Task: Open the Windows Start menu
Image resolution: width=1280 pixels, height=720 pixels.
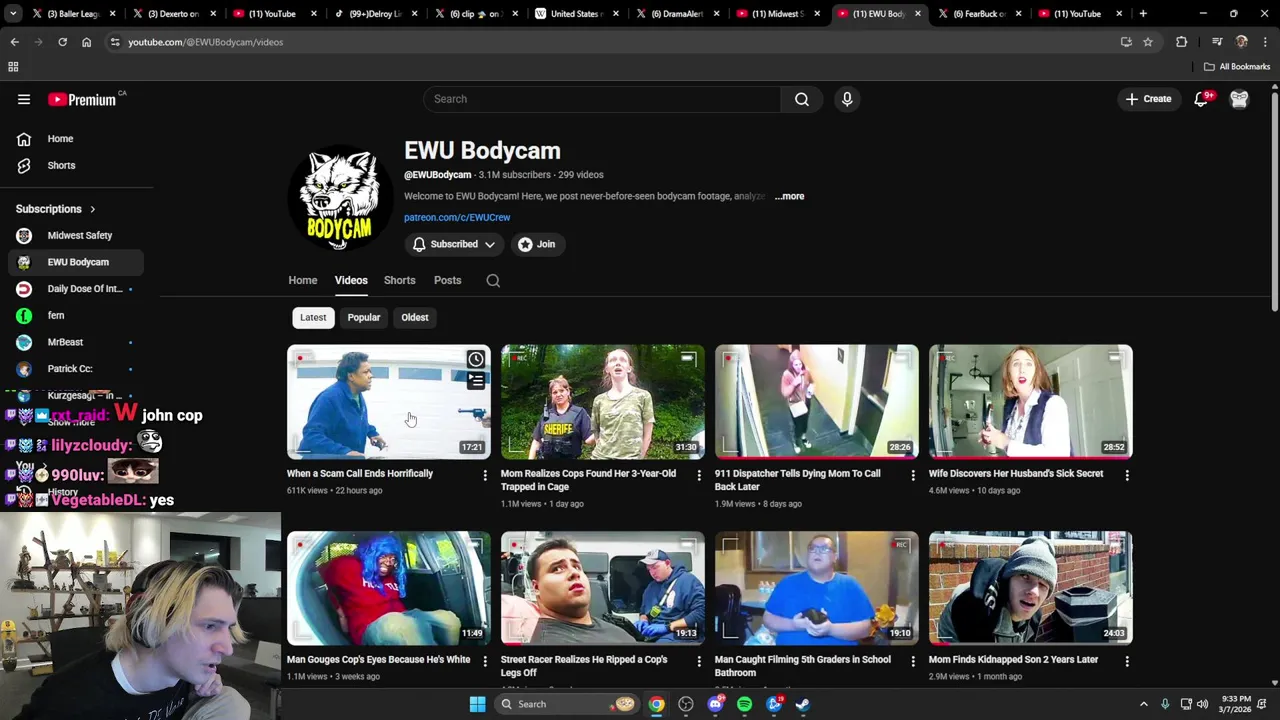Action: 477,704
